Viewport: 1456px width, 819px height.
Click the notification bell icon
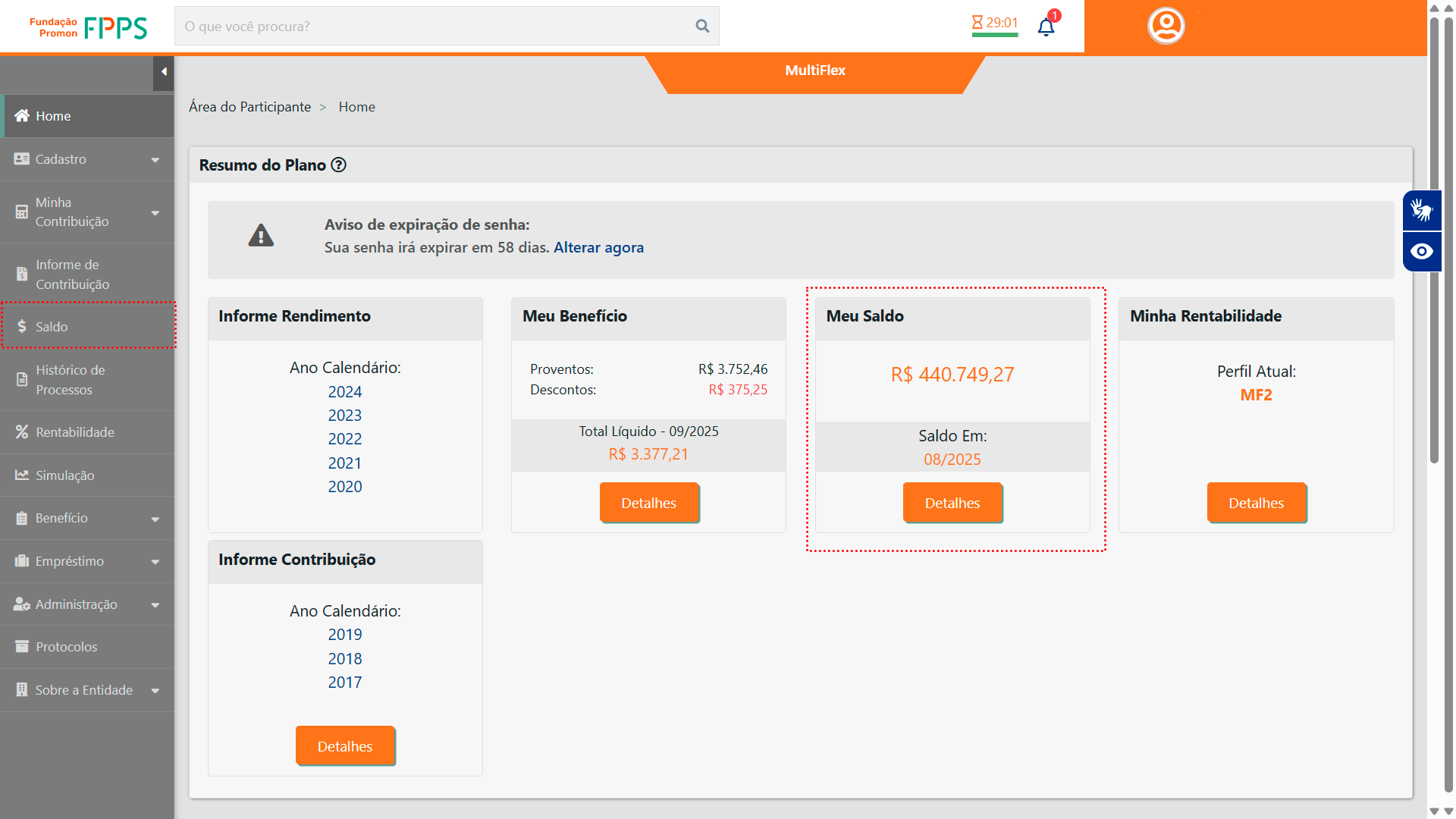(x=1046, y=27)
